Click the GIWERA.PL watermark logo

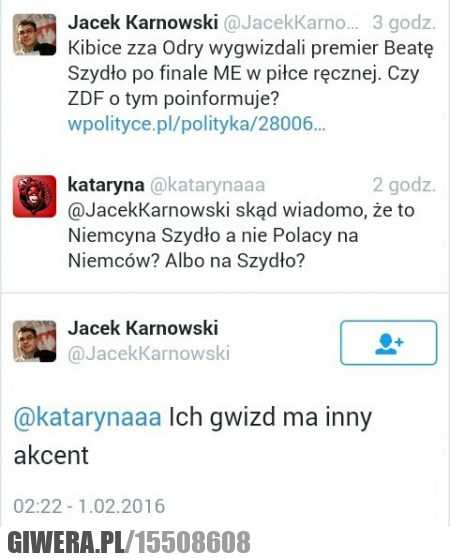(129, 542)
